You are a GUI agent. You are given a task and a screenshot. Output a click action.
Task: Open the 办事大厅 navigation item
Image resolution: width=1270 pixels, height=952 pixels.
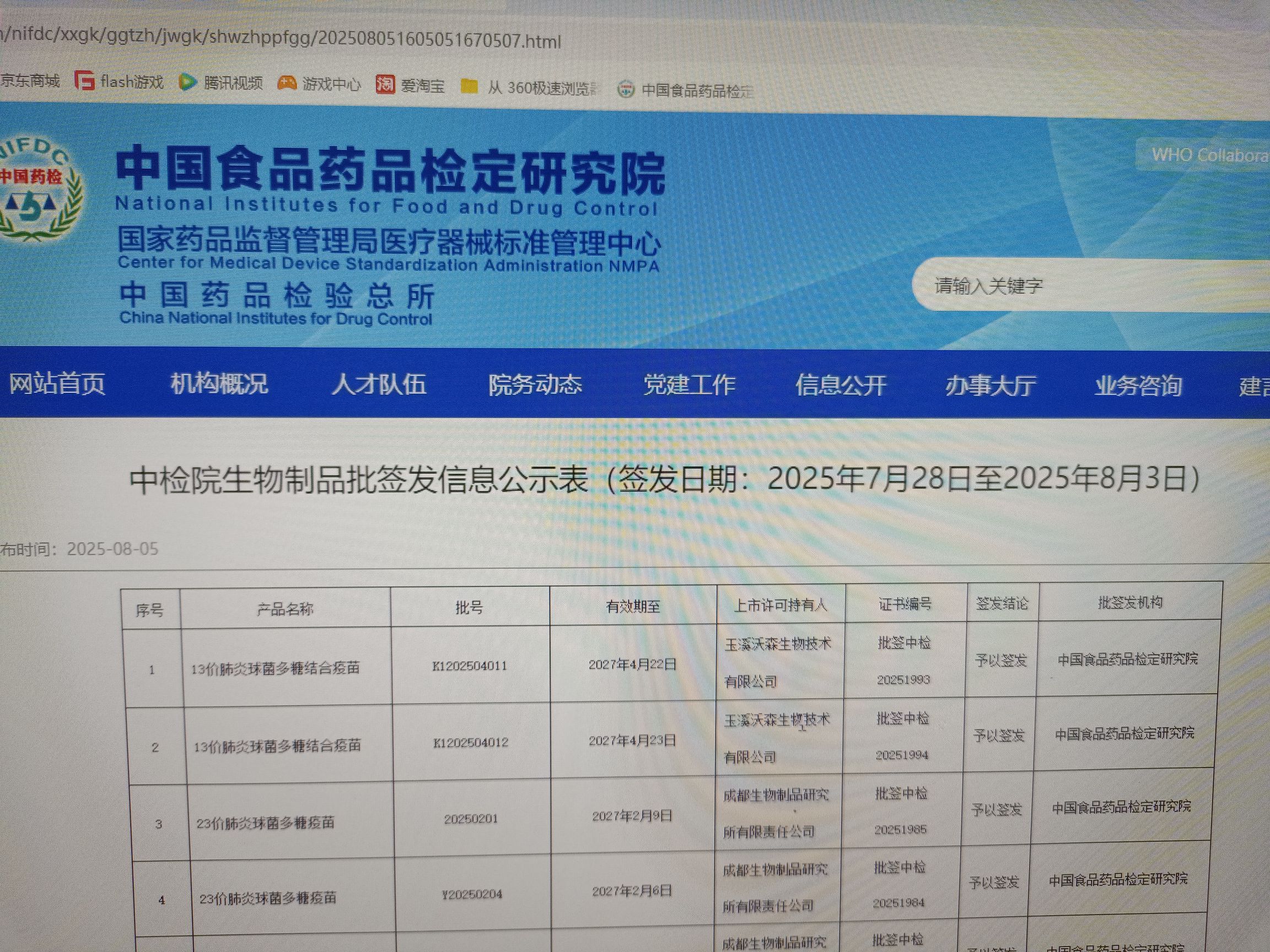pos(991,386)
